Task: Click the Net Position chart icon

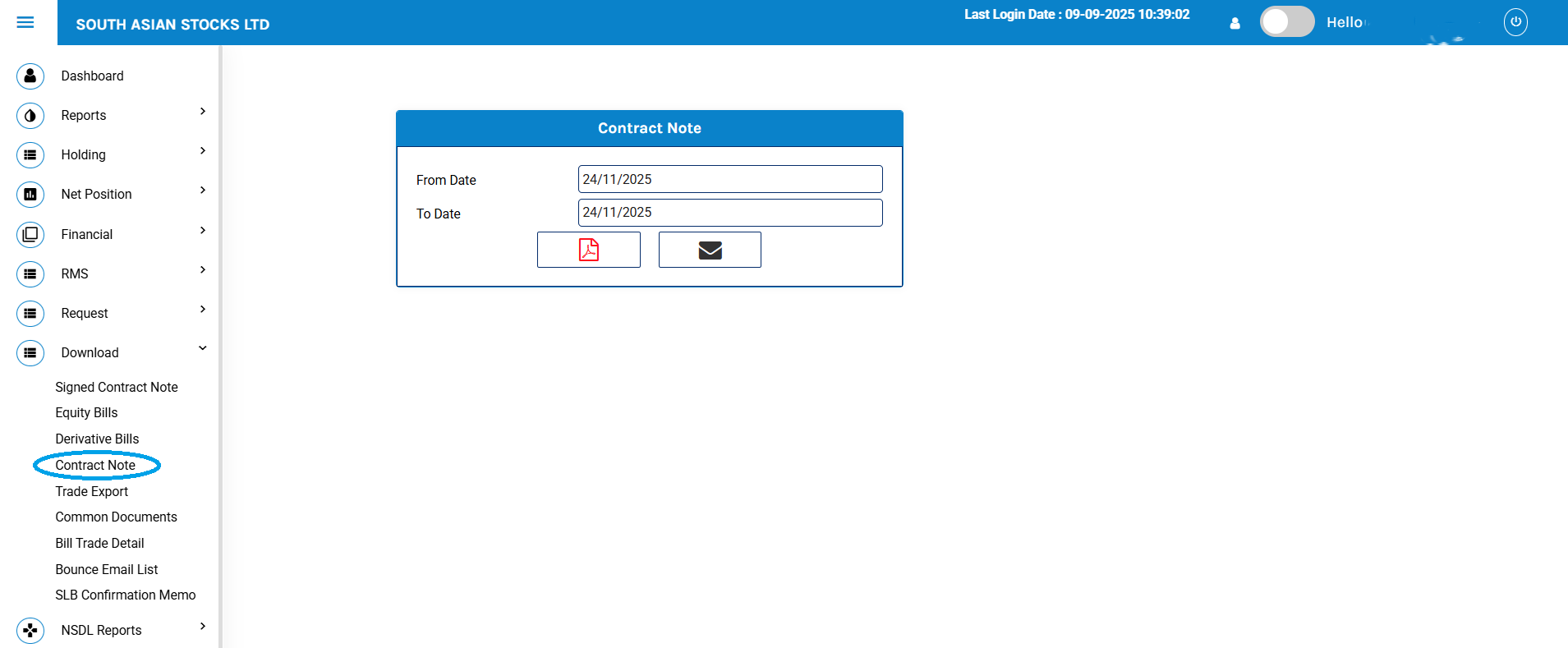Action: pos(30,195)
